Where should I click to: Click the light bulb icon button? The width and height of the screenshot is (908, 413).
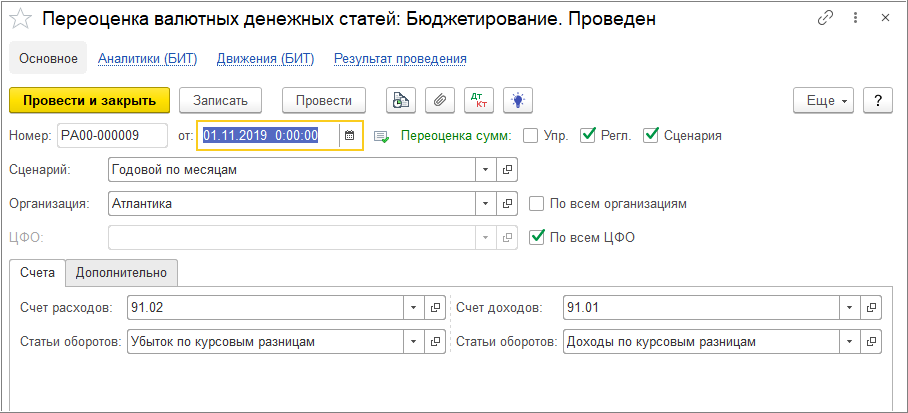[518, 100]
